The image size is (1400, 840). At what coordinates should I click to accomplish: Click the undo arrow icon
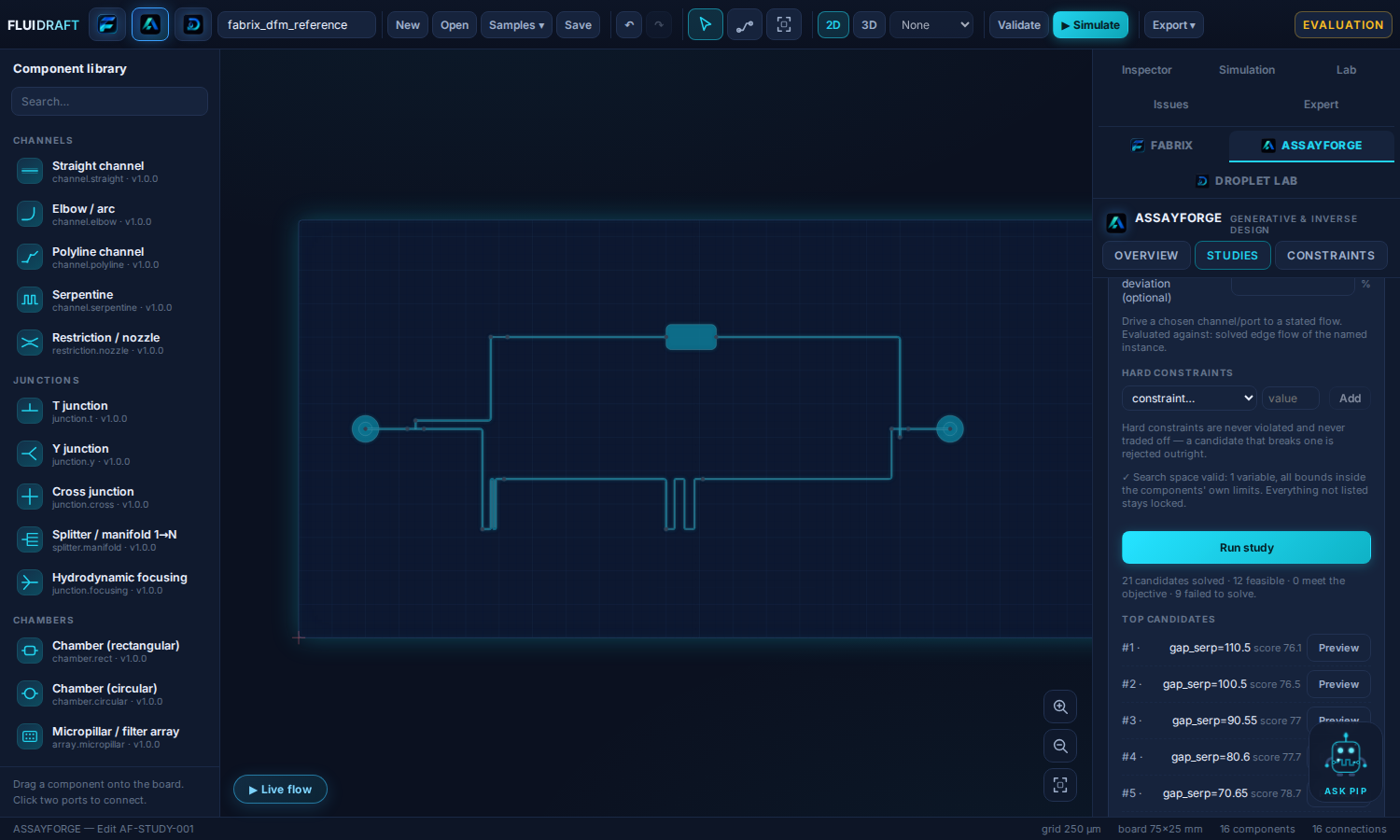(629, 25)
